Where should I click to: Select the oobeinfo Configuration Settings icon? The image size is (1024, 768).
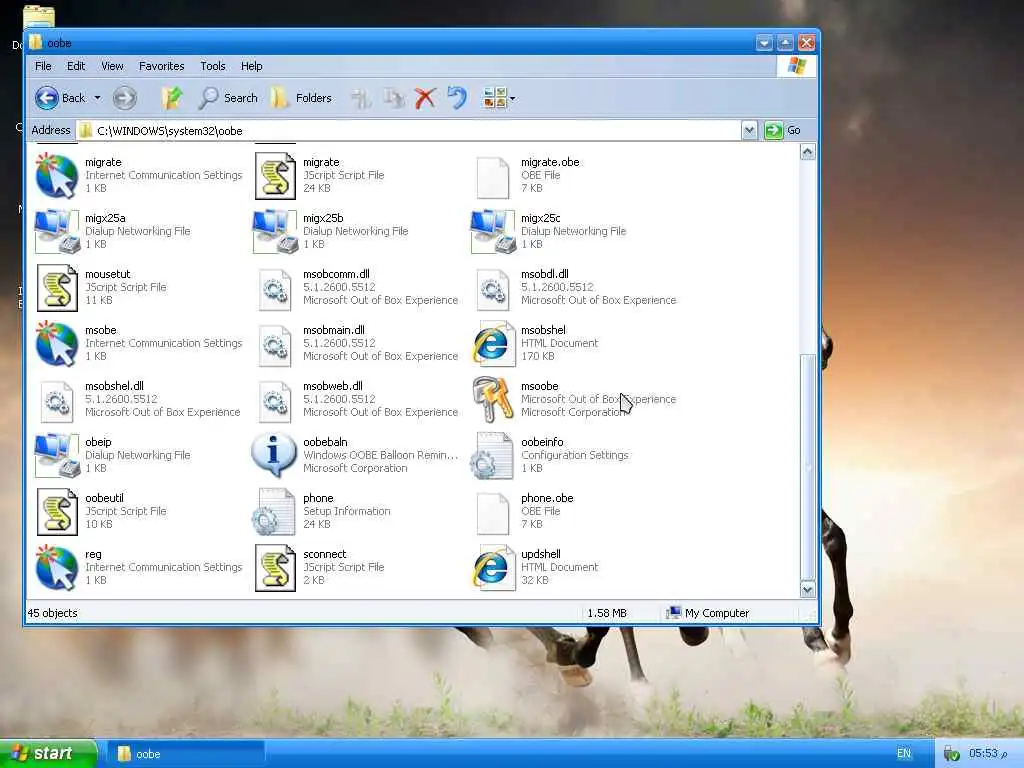tap(492, 455)
